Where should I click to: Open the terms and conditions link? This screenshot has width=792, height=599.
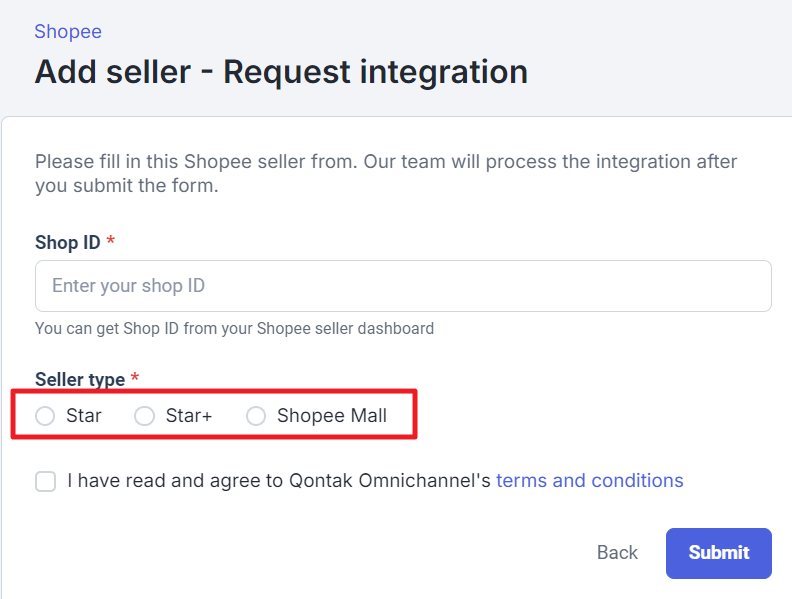click(x=589, y=481)
